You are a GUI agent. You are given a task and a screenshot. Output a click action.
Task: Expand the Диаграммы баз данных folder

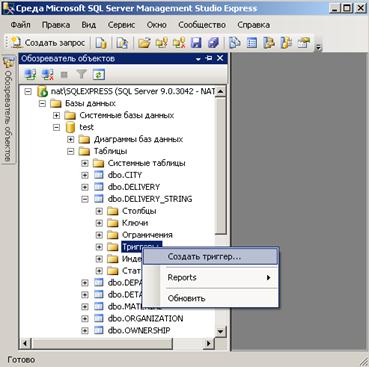tap(70, 139)
